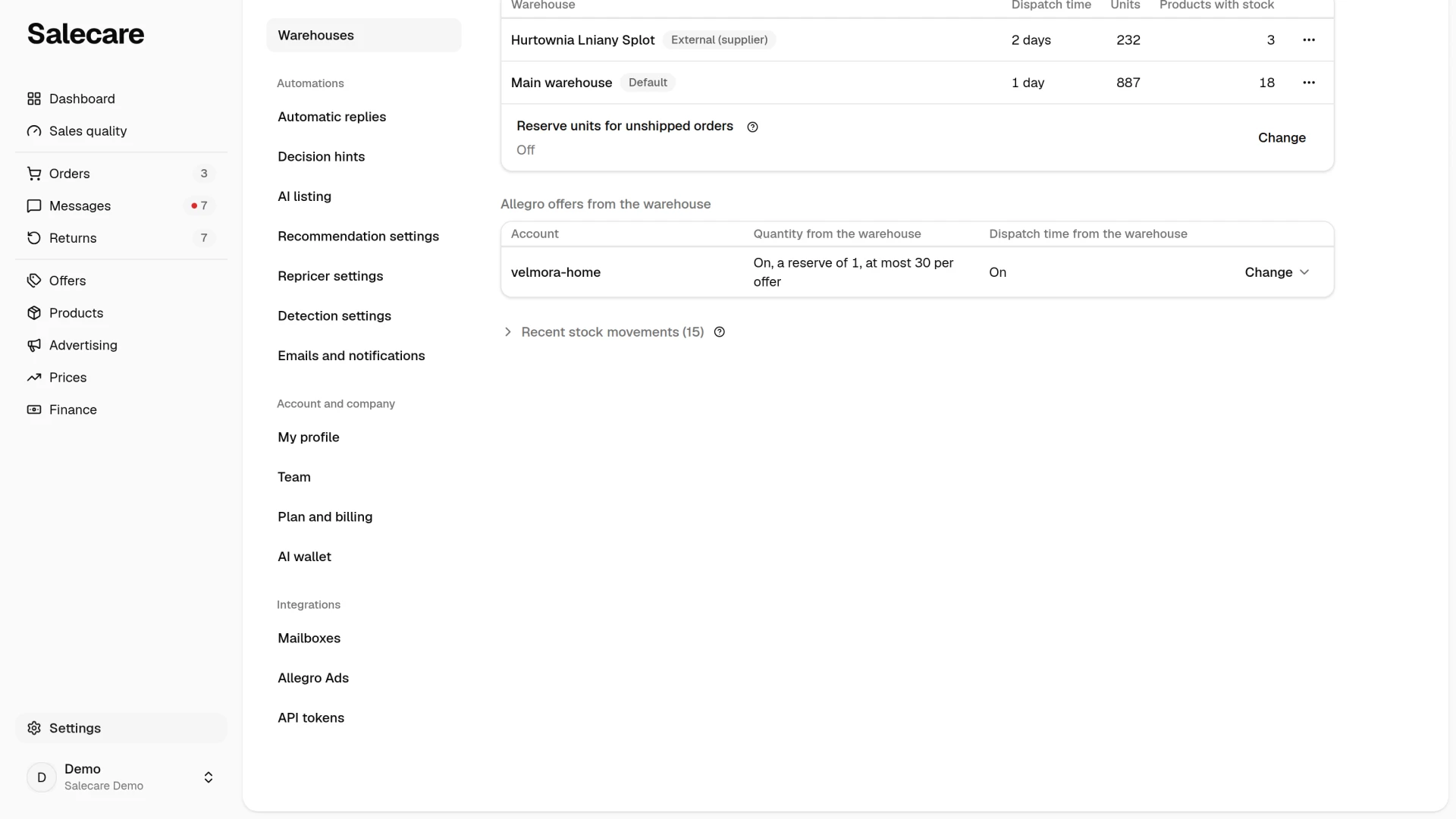The width and height of the screenshot is (1456, 819).
Task: Open more options for Main warehouse
Action: [x=1309, y=83]
